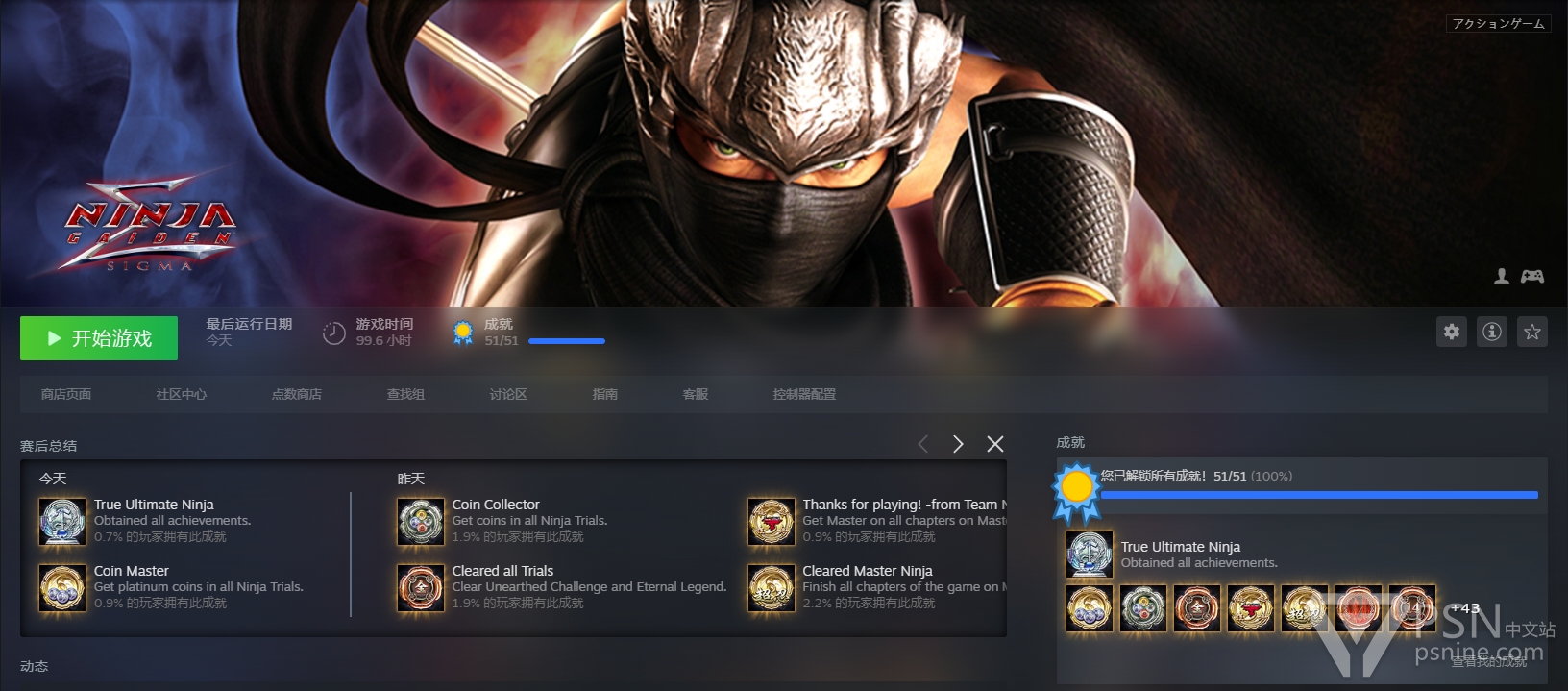Click bronze 全 medal in 成就 panel icon row

click(x=1197, y=608)
